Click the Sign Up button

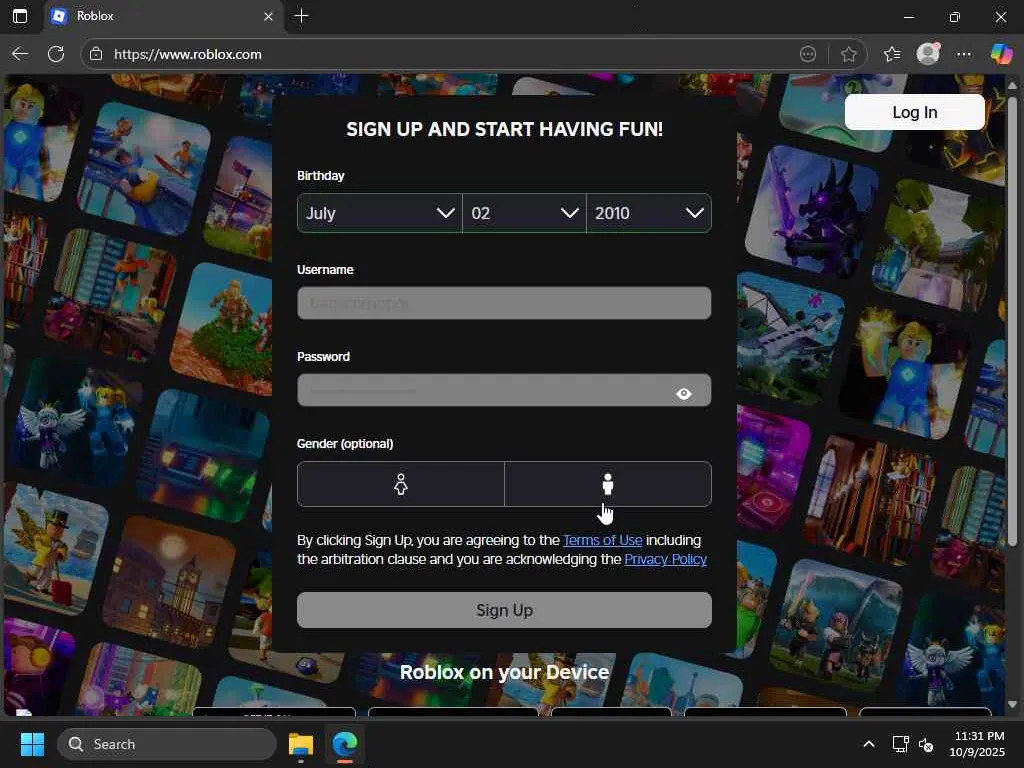[504, 610]
